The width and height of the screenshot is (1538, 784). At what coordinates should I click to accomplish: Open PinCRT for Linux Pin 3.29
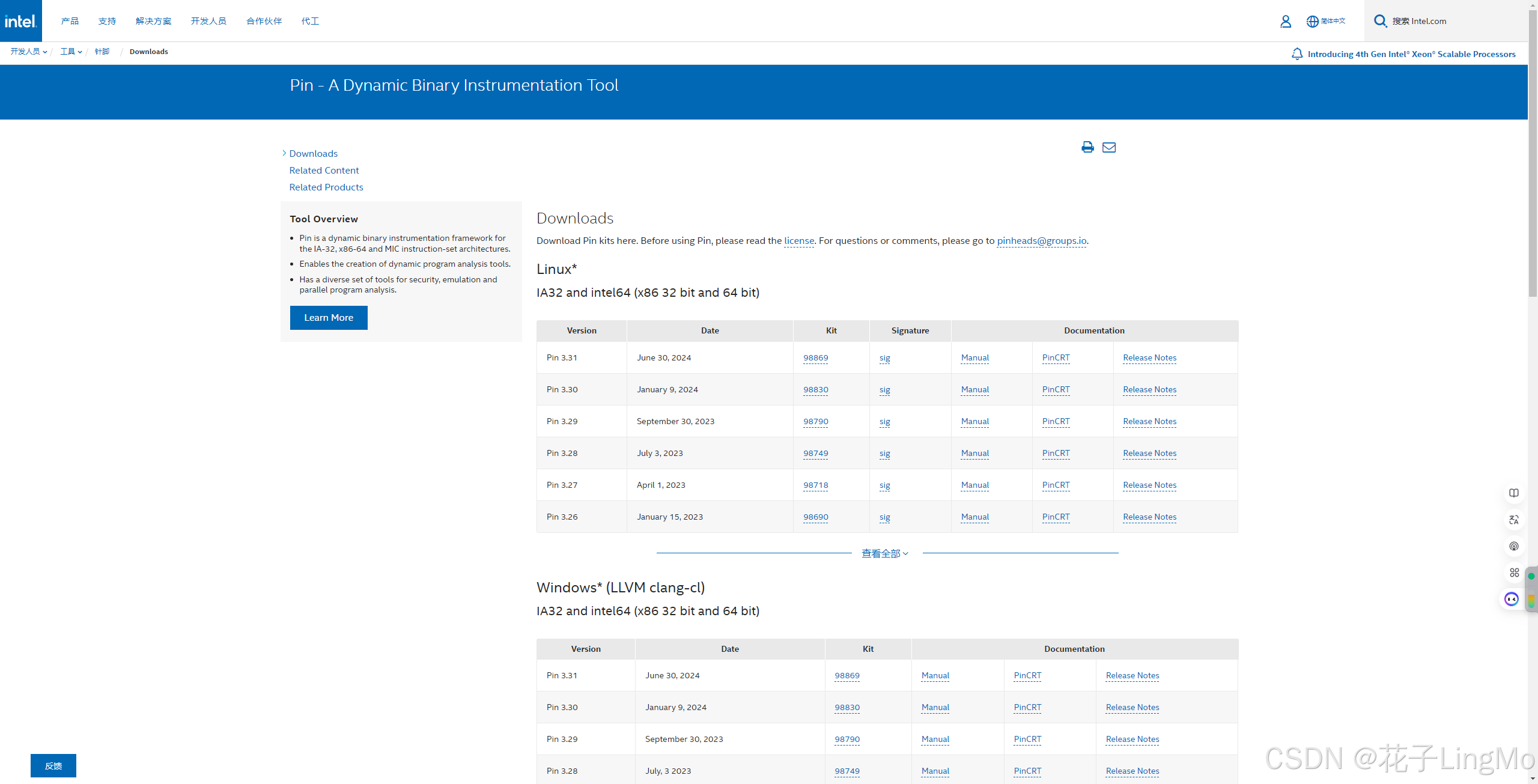click(x=1056, y=422)
